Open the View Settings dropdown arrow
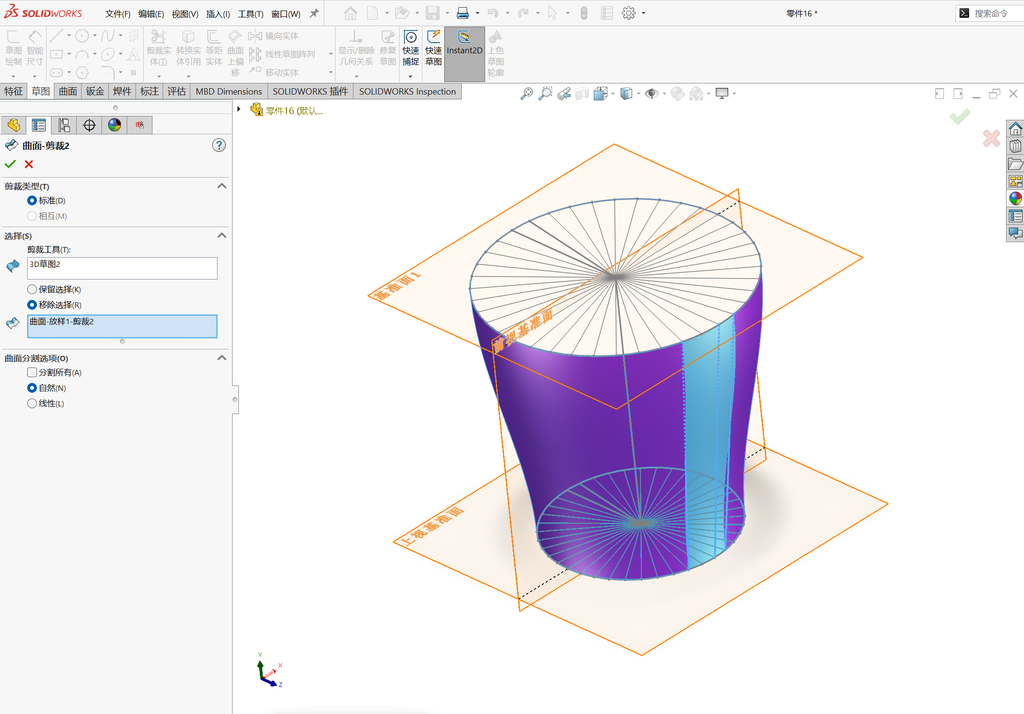This screenshot has width=1024, height=714. click(x=734, y=94)
